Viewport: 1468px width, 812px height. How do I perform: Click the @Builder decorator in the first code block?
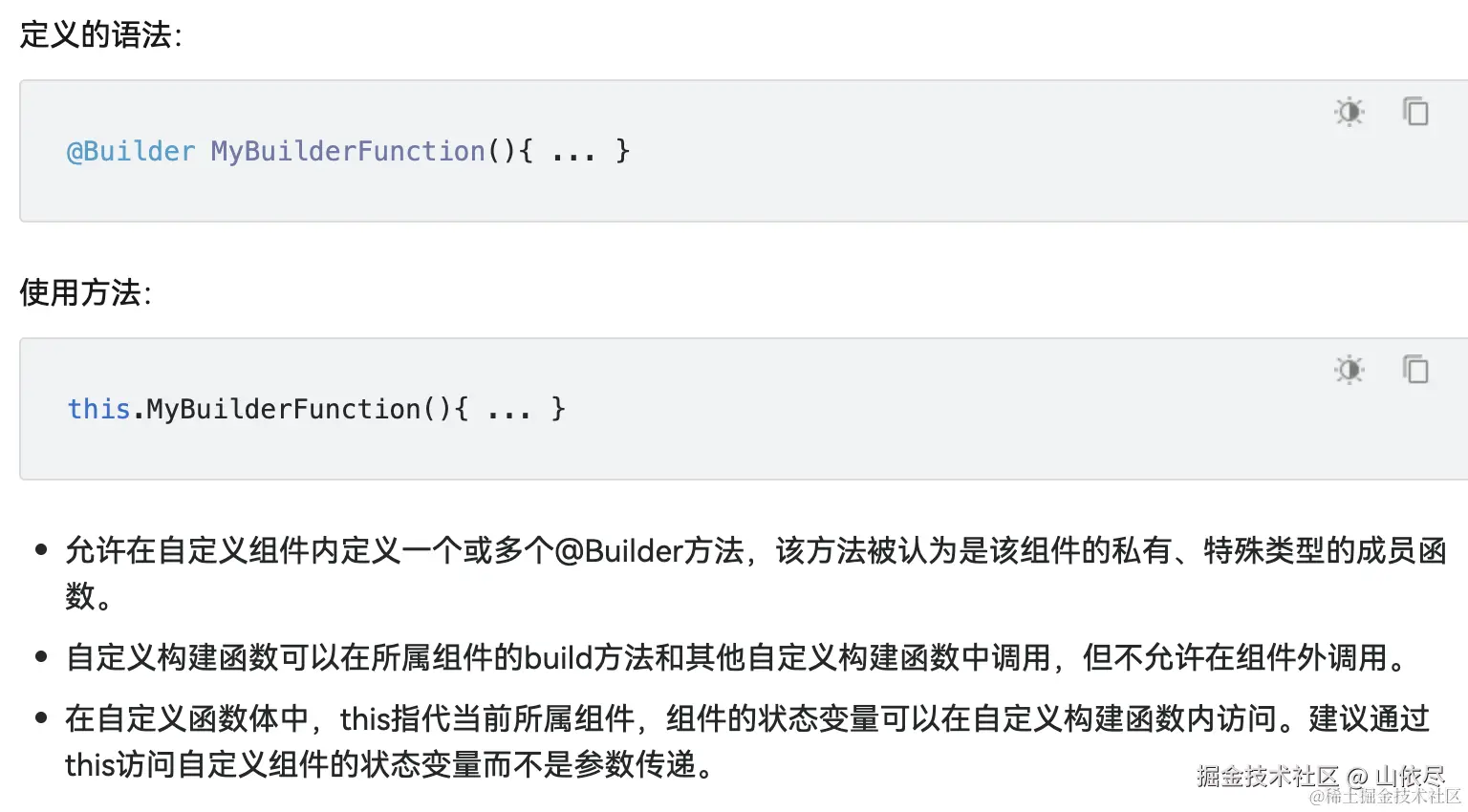pyautogui.click(x=130, y=152)
